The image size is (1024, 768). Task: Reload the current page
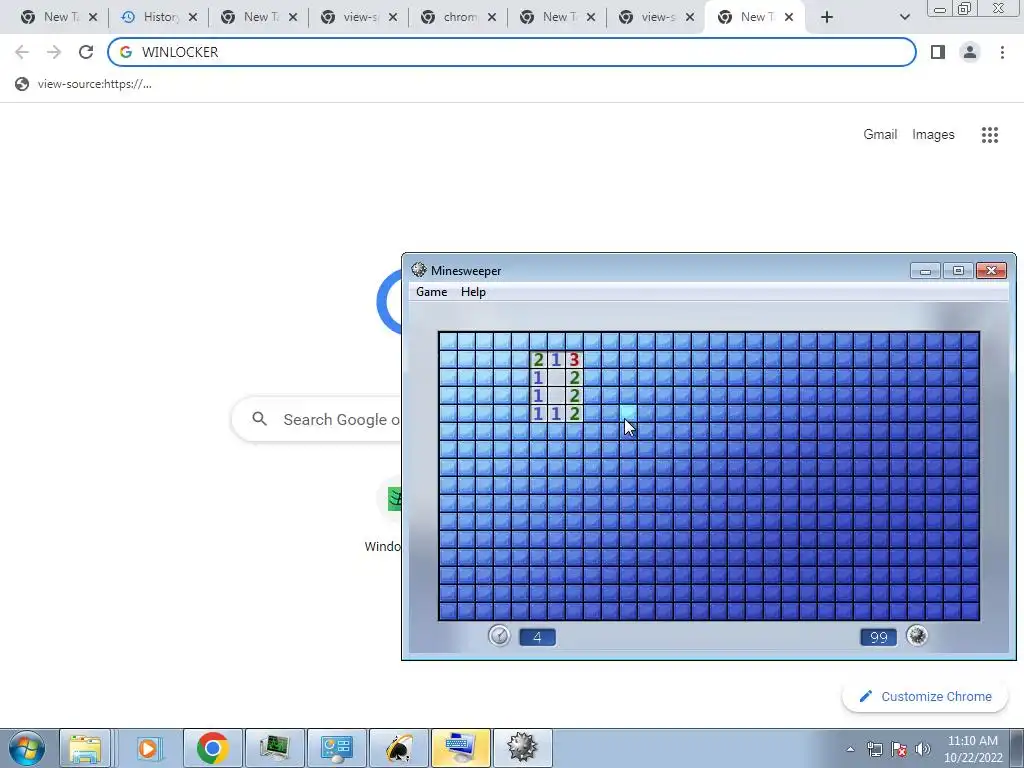click(x=86, y=52)
